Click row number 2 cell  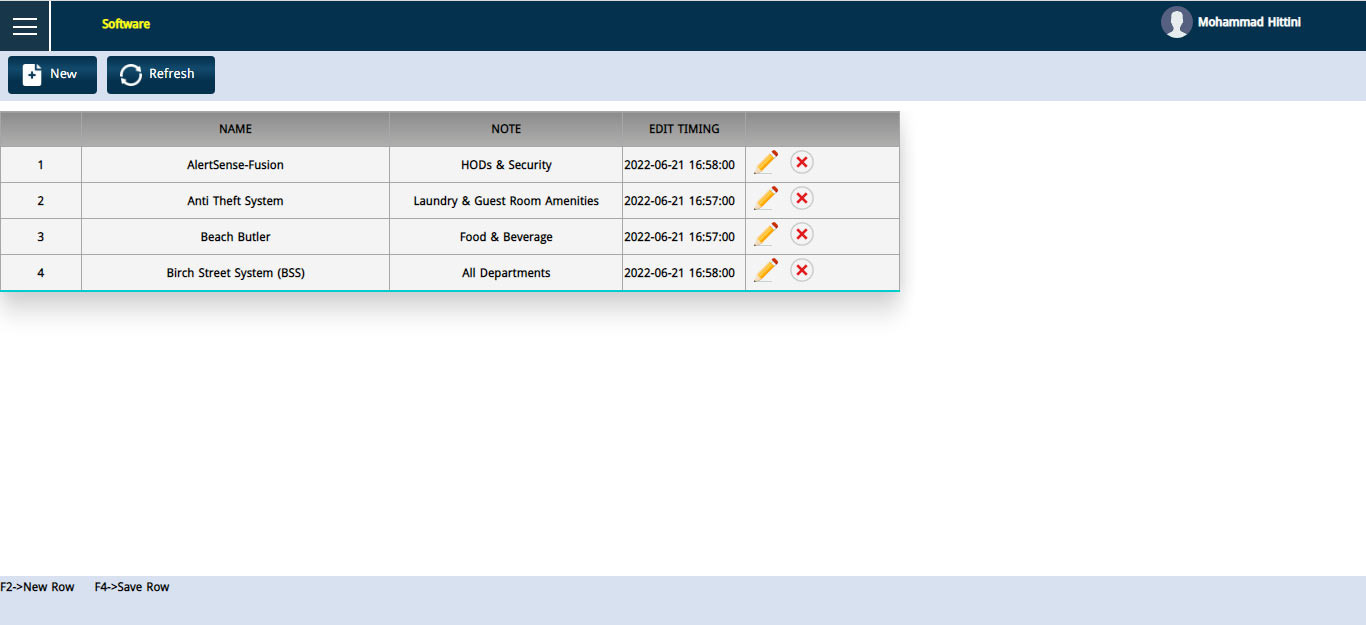click(x=41, y=201)
